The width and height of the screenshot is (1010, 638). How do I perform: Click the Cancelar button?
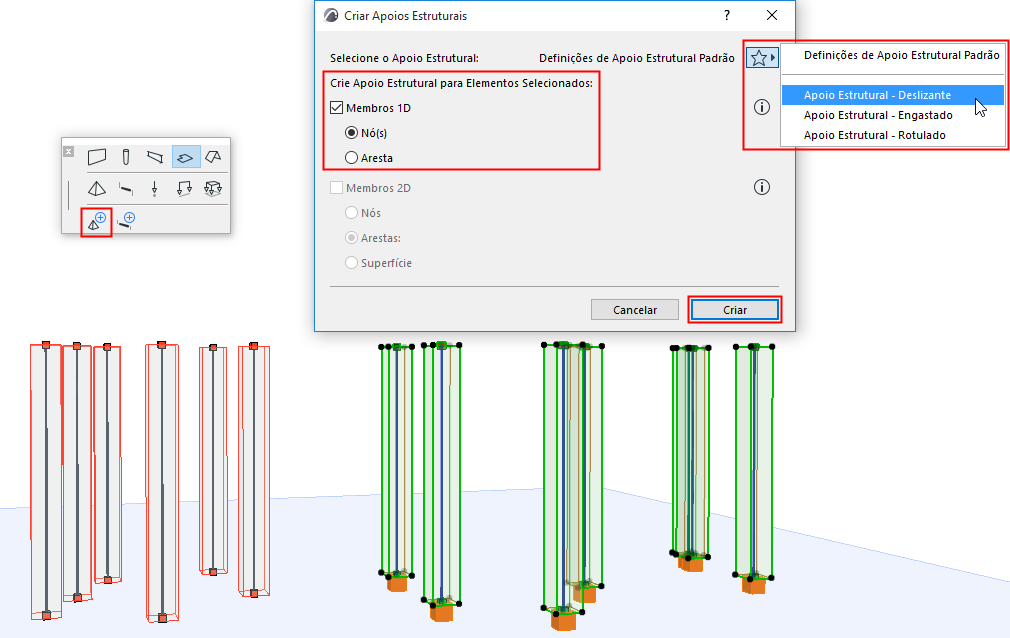coord(634,310)
